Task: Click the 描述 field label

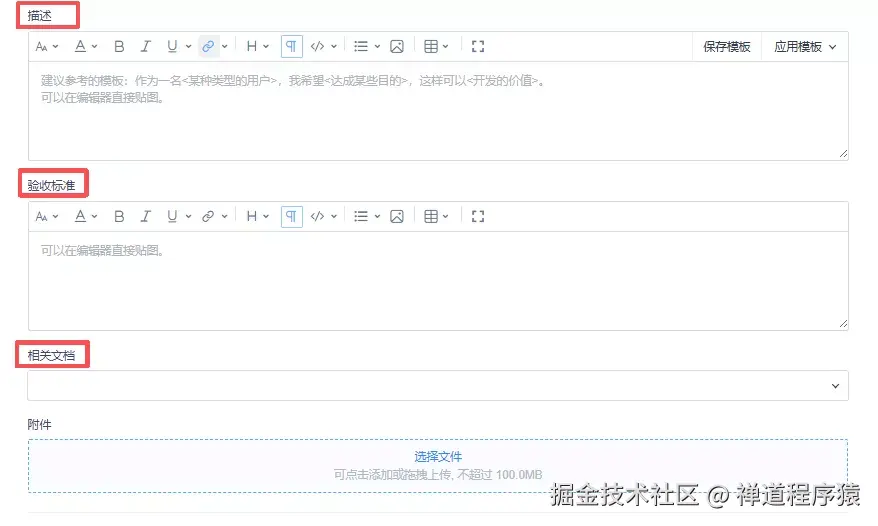Action: tap(39, 16)
